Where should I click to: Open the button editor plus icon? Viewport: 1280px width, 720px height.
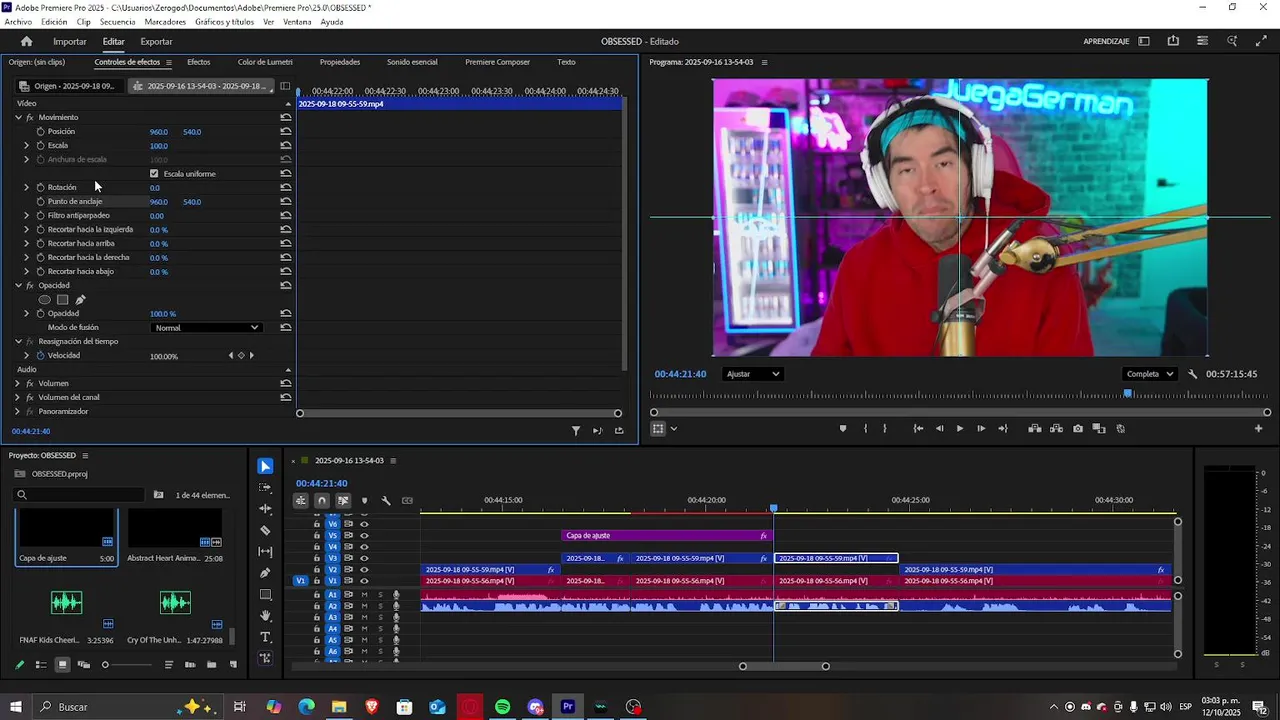click(x=1258, y=428)
